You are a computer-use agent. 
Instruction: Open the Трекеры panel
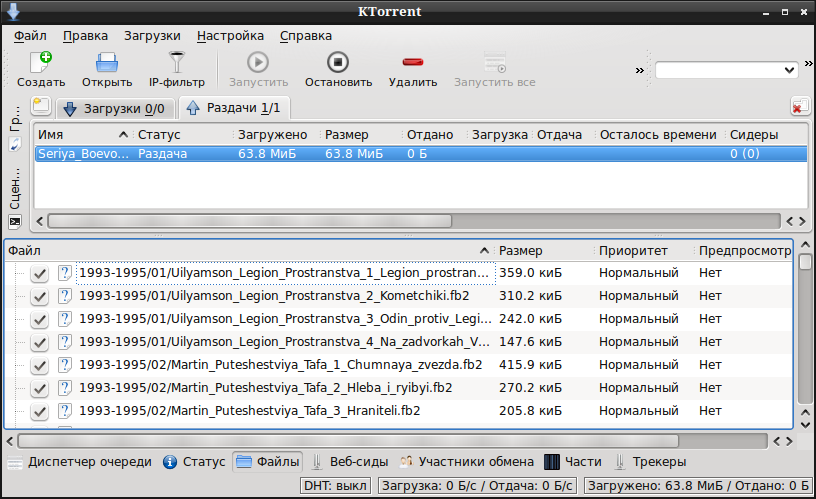[x=649, y=462]
